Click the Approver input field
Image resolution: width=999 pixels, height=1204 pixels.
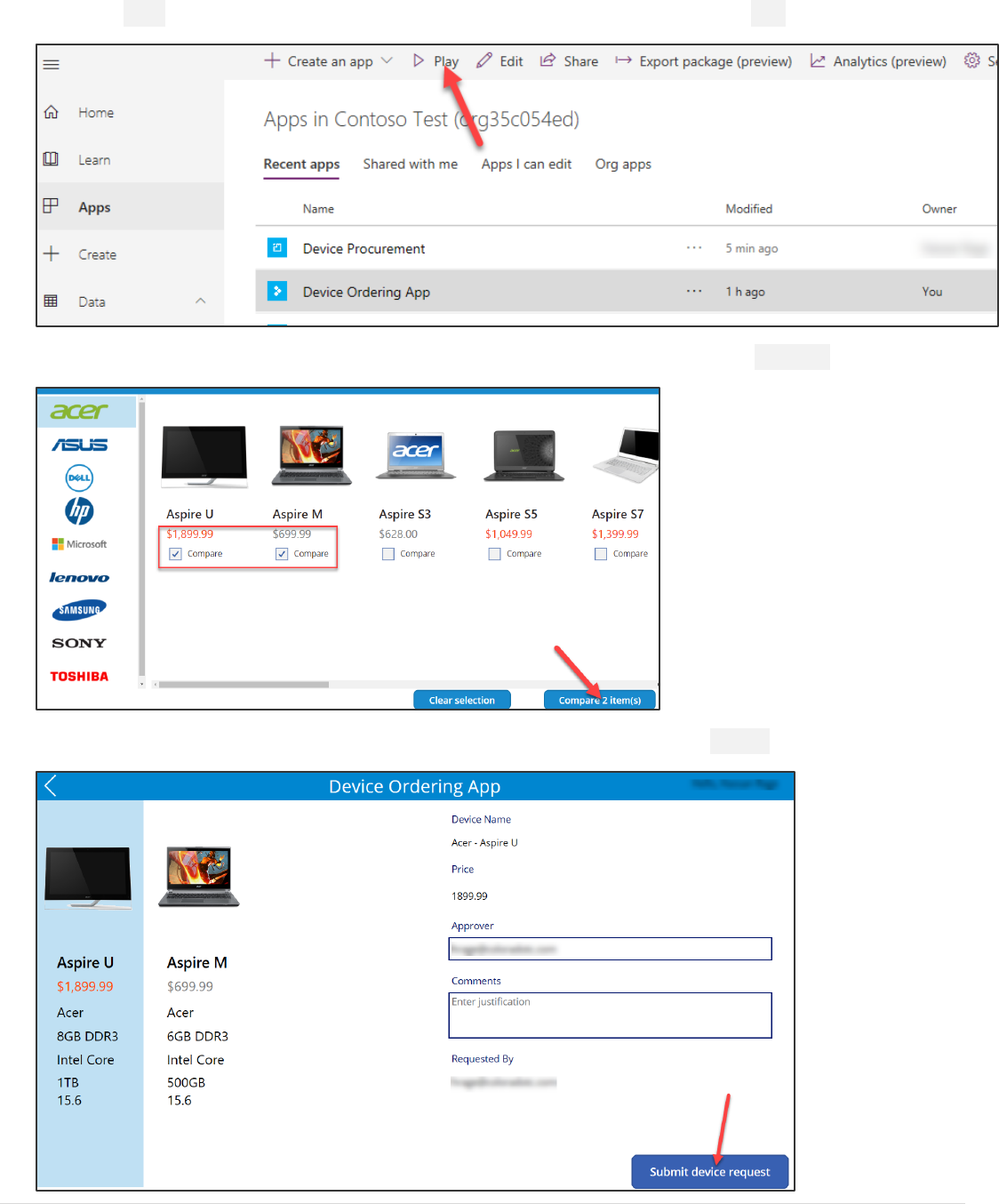click(610, 949)
